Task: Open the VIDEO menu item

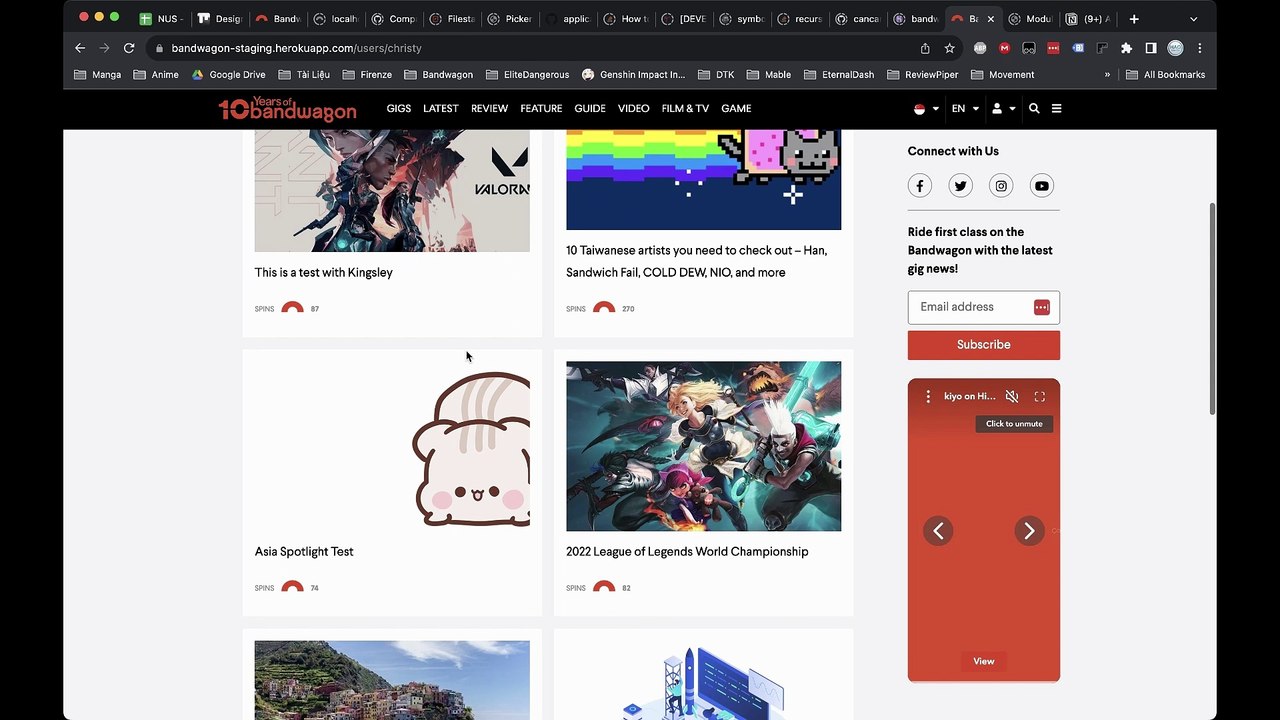Action: (x=633, y=109)
